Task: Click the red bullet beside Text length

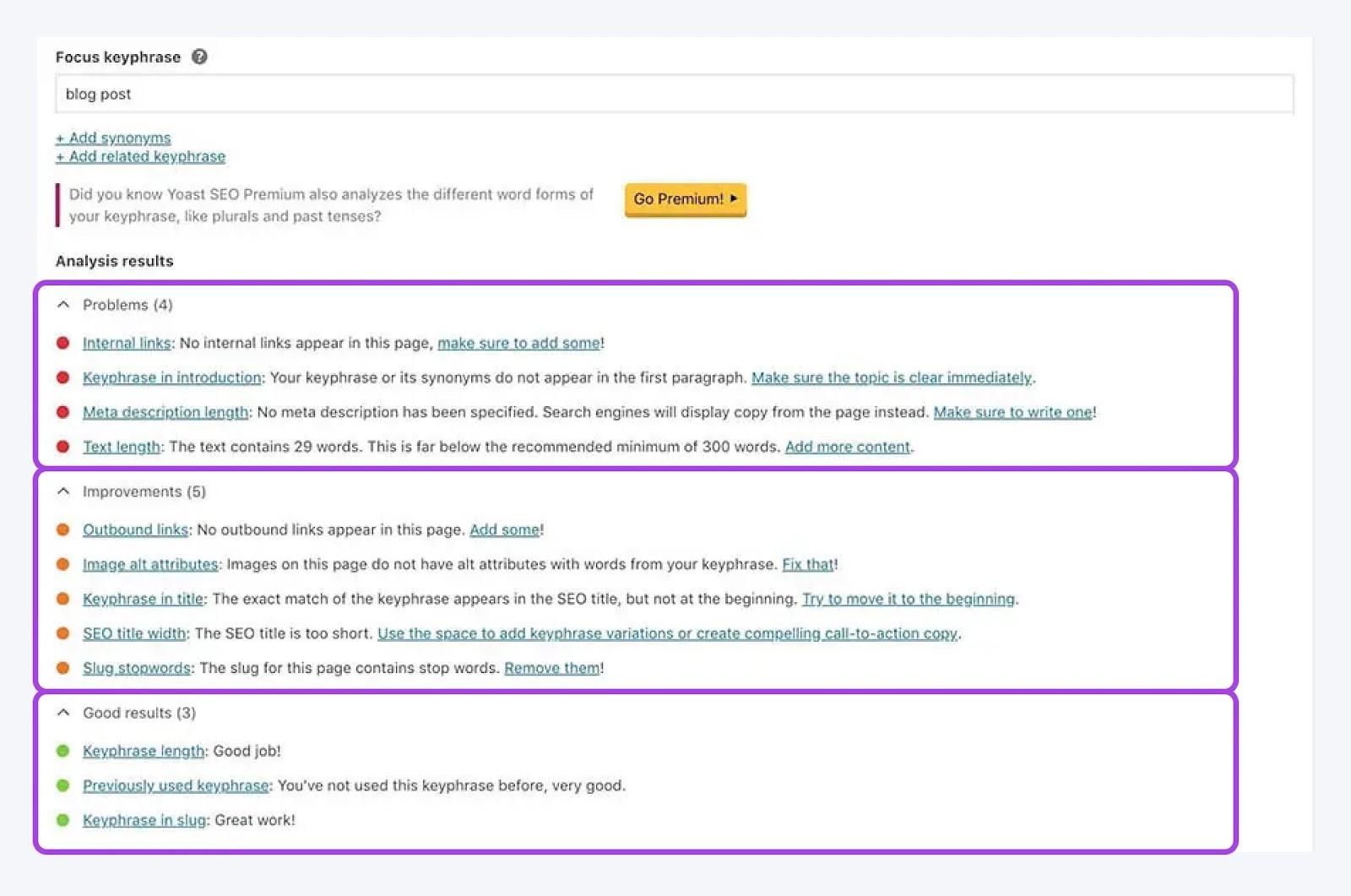Action: [x=62, y=447]
